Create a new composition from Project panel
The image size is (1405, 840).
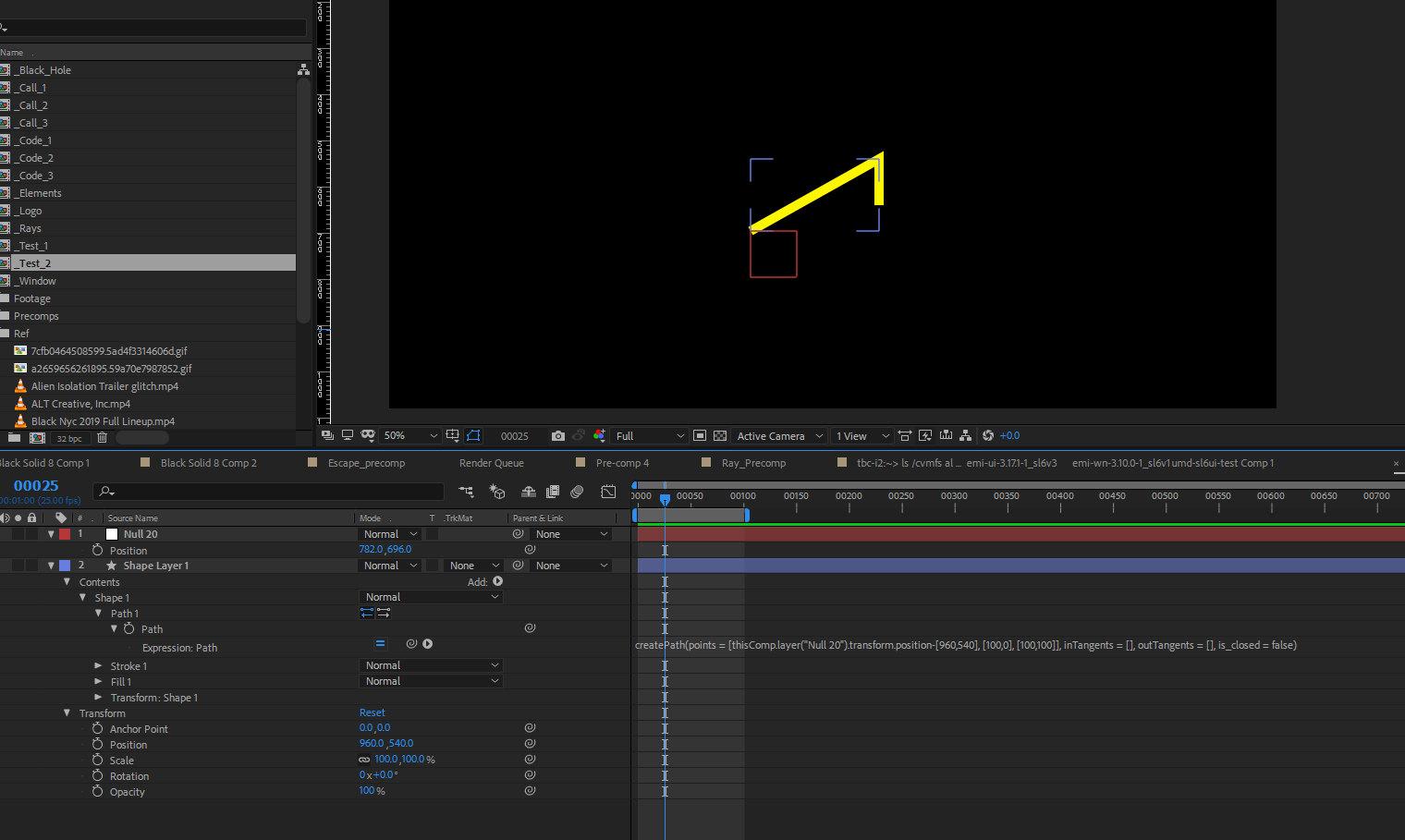(37, 438)
